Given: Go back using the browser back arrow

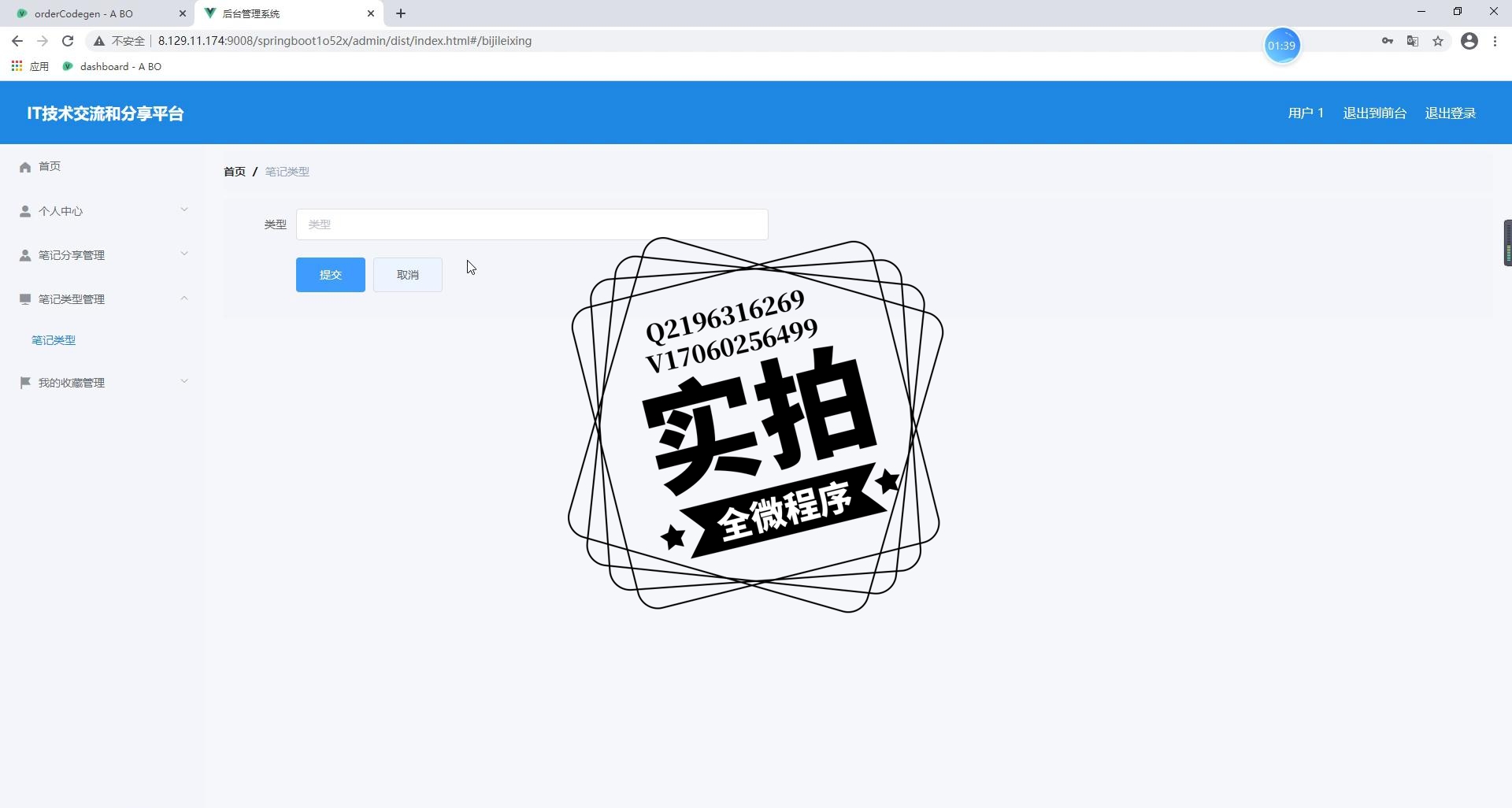Looking at the screenshot, I should [x=17, y=41].
